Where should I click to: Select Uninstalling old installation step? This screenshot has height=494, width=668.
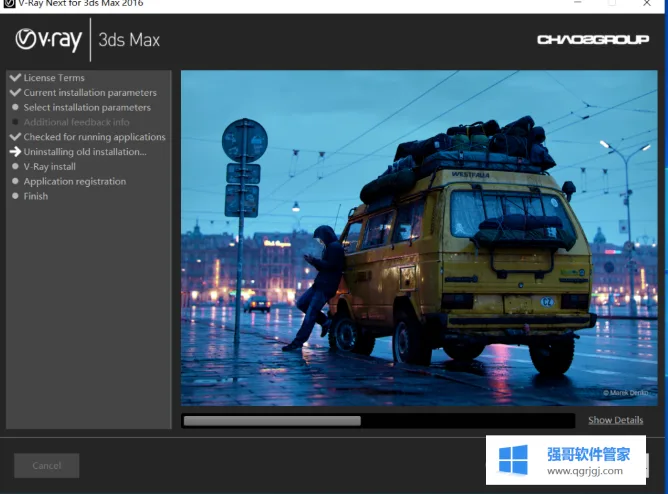tap(85, 152)
